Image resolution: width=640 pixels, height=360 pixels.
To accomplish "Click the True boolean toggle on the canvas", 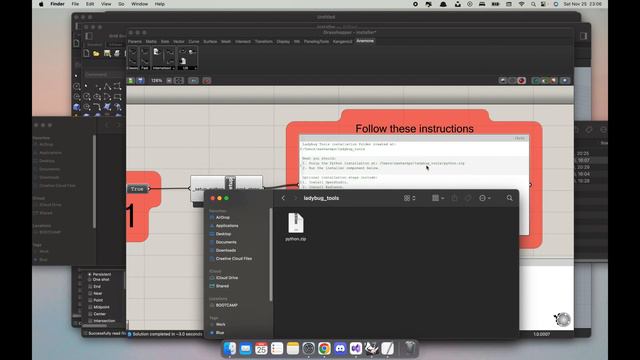I will tap(138, 189).
